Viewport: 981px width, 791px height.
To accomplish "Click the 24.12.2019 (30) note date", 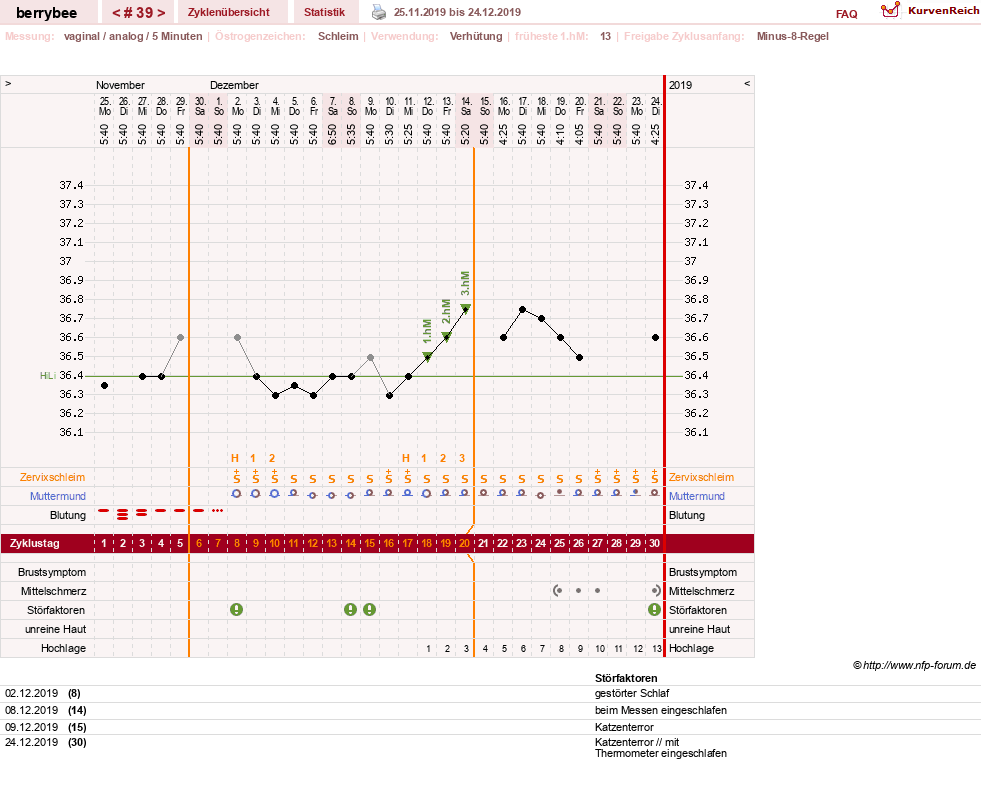I will pyautogui.click(x=46, y=742).
